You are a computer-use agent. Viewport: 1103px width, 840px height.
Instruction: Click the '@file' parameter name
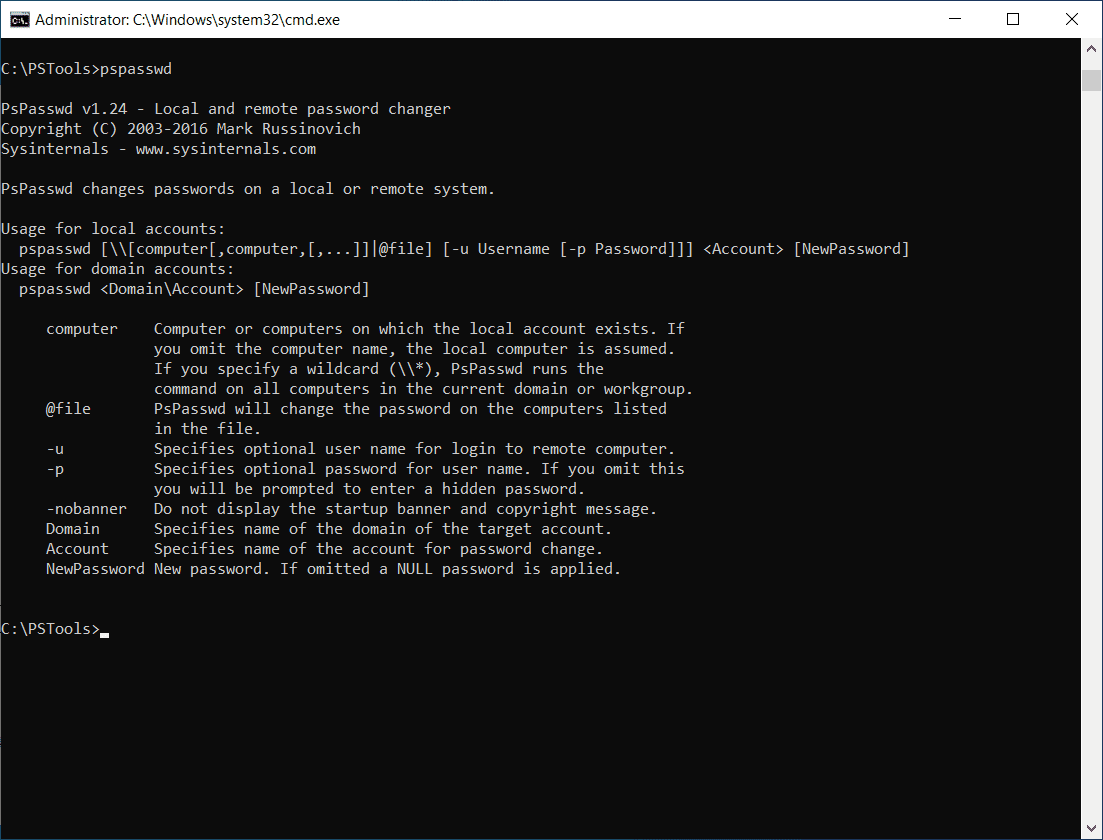(x=68, y=409)
